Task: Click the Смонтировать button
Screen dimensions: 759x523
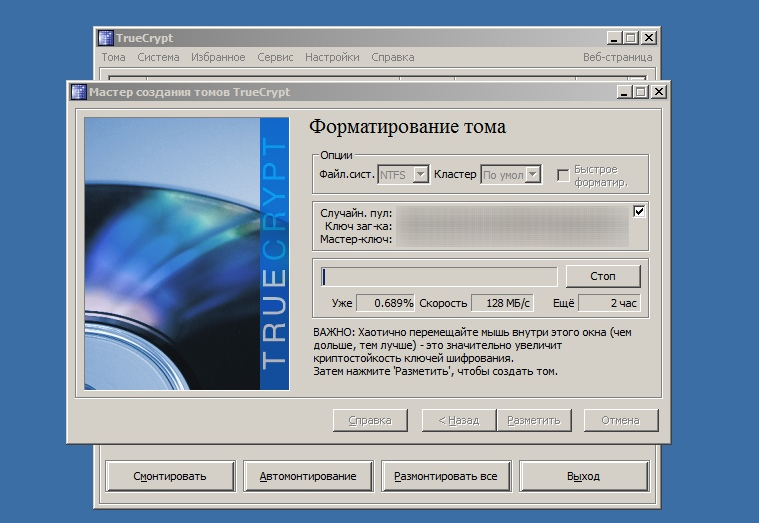Action: click(170, 476)
